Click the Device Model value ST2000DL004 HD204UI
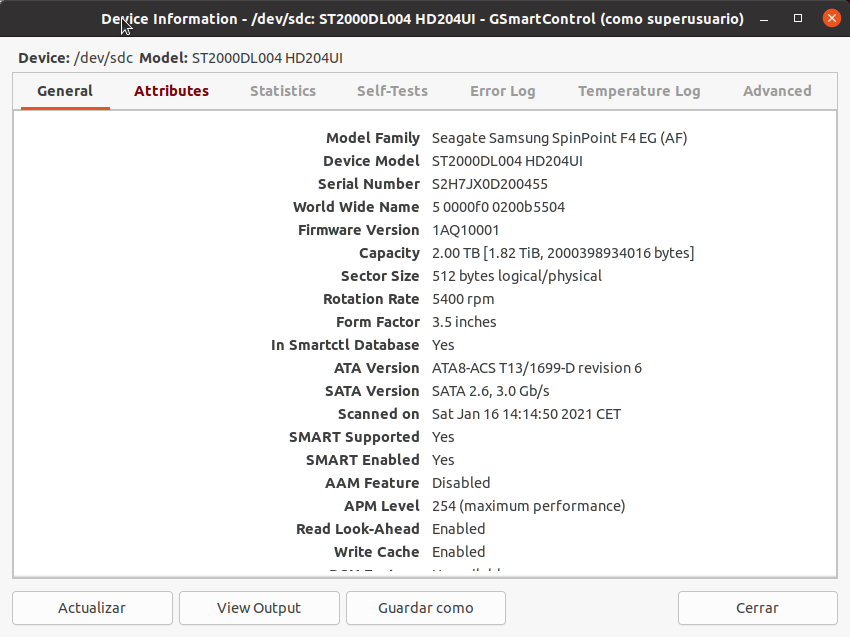This screenshot has width=850, height=637. (x=507, y=162)
